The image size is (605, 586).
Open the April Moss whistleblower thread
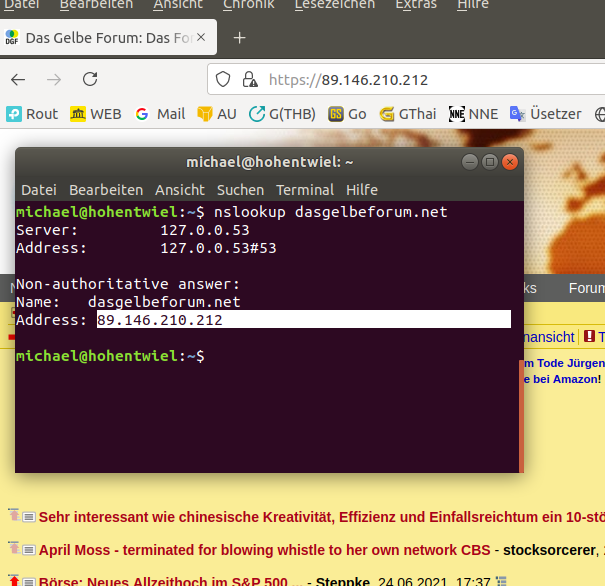click(267, 550)
